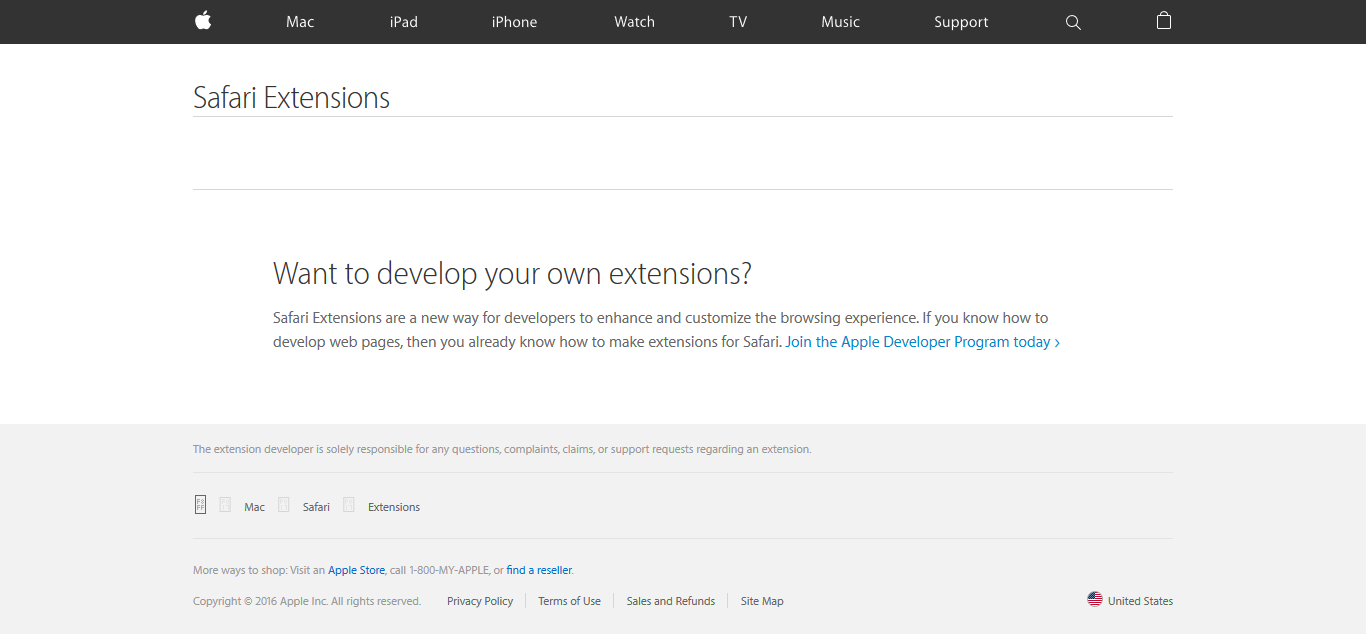Viewport: 1366px width, 643px height.
Task: Open the Terms of Use link
Action: point(569,601)
